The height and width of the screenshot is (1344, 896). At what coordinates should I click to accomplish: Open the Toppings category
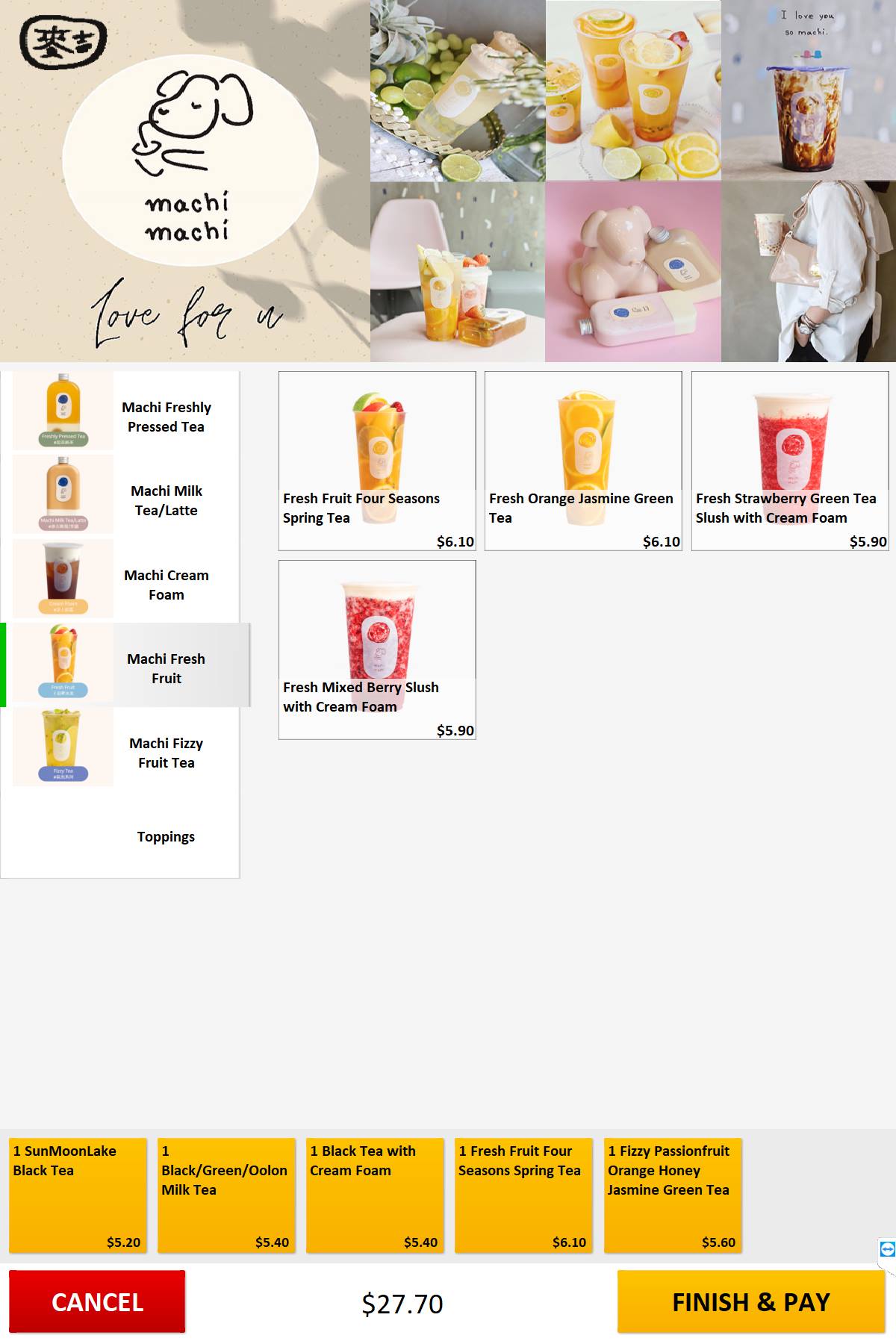120,836
